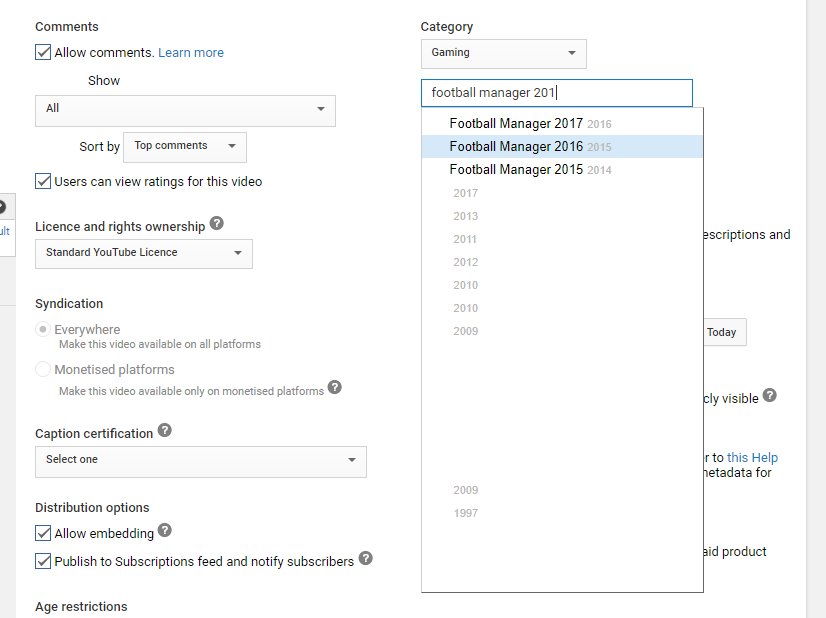Image resolution: width=826 pixels, height=618 pixels.
Task: Toggle Users can view ratings checkbox
Action: click(43, 181)
